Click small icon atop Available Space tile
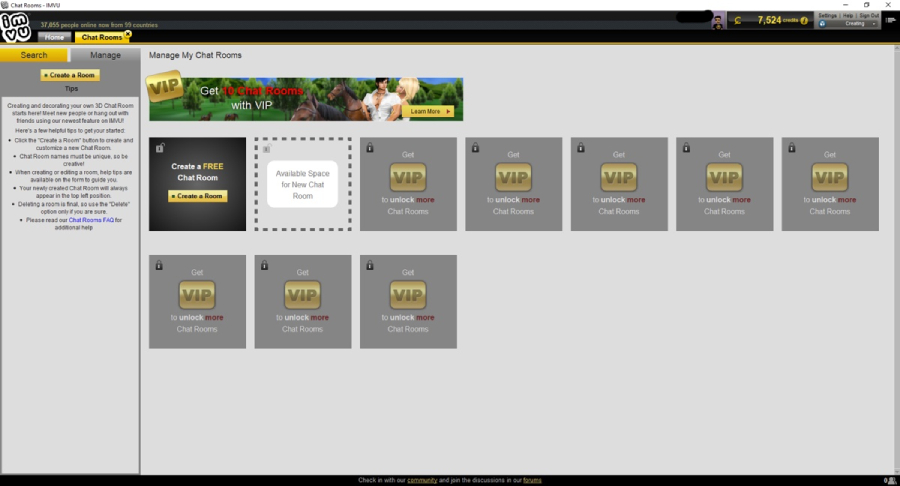Image resolution: width=900 pixels, height=486 pixels. point(266,149)
